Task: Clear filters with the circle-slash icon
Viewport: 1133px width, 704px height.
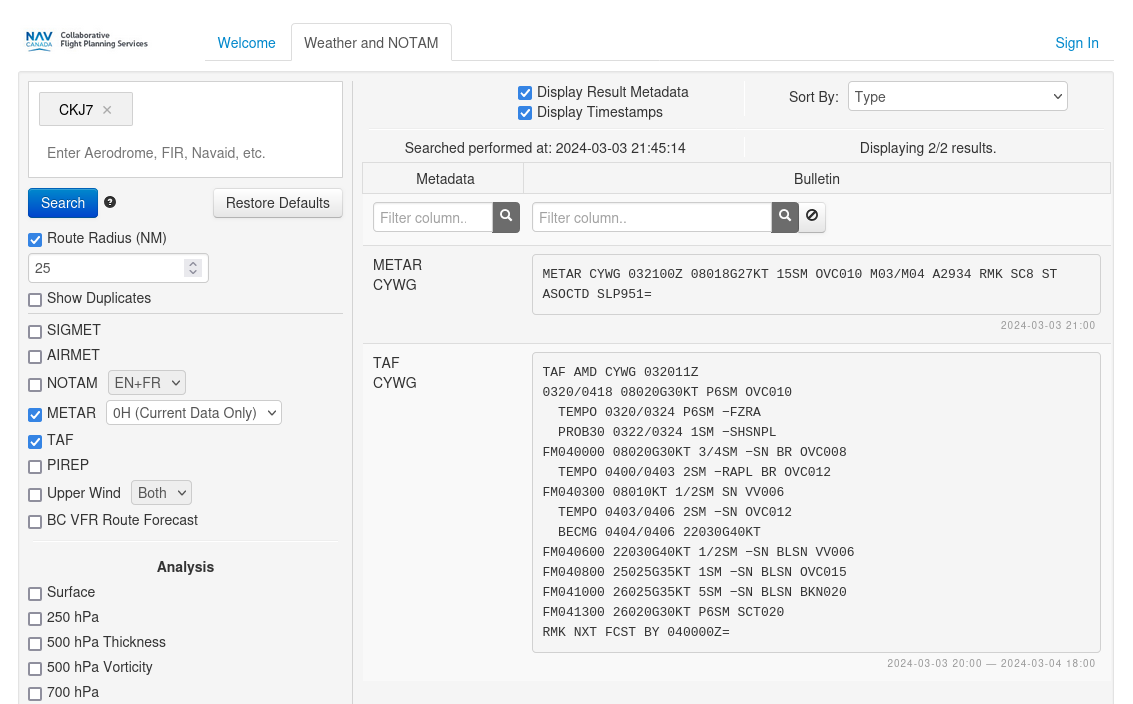Action: click(x=812, y=217)
